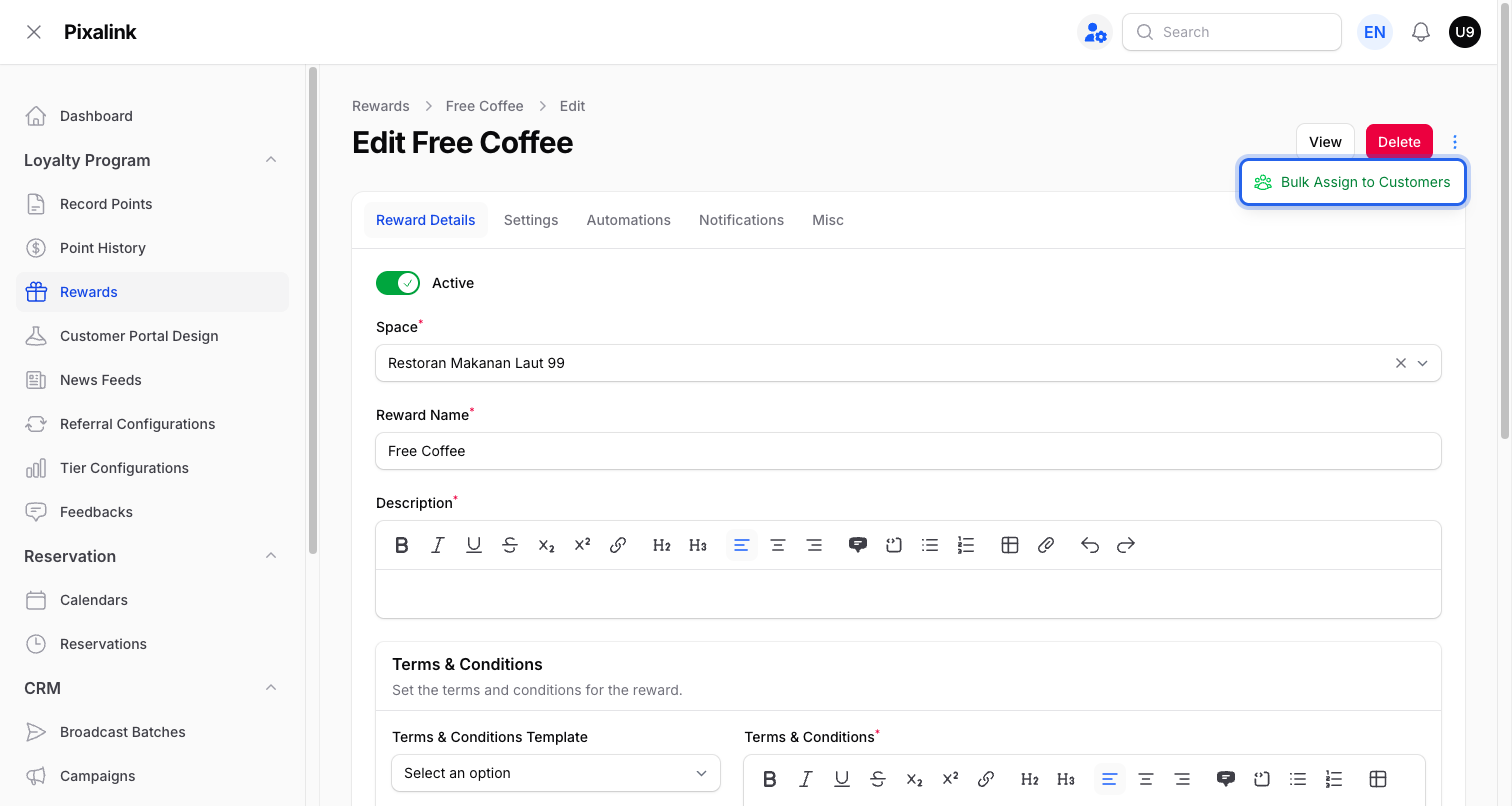Click the sidebar vertical scrollbar
Image resolution: width=1512 pixels, height=806 pixels.
point(313,310)
